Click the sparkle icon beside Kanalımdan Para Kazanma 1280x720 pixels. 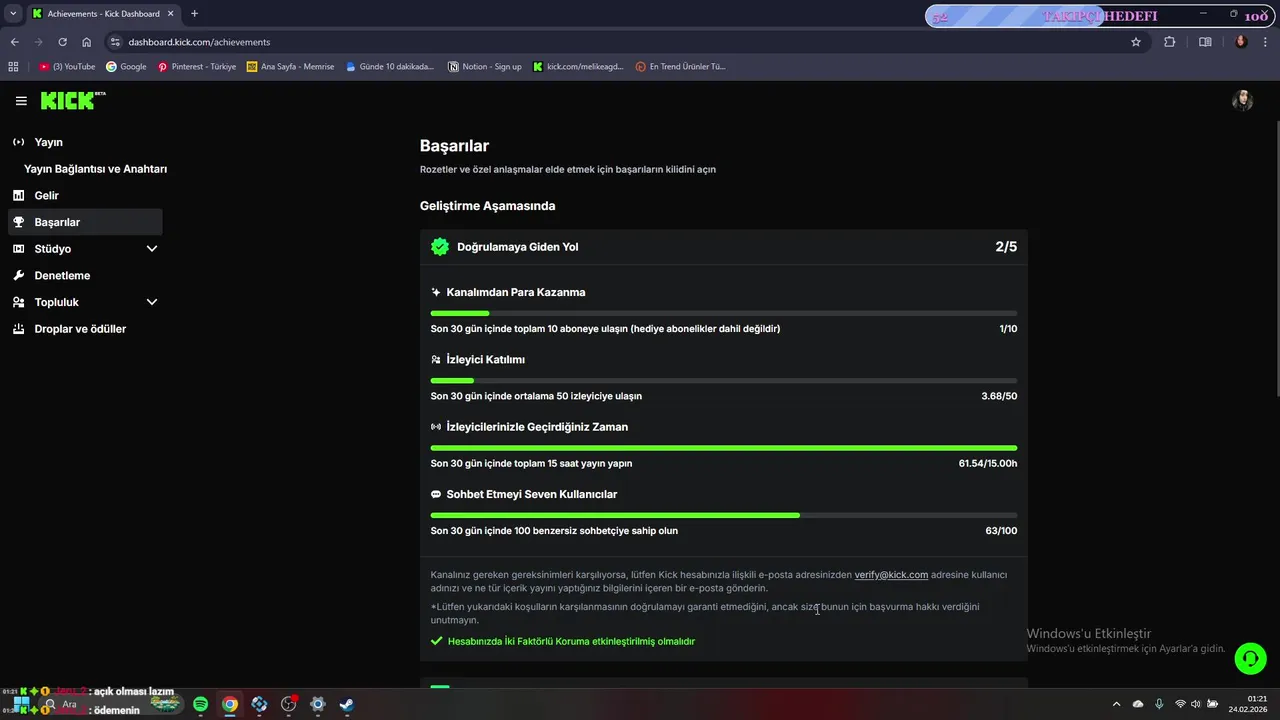436,293
